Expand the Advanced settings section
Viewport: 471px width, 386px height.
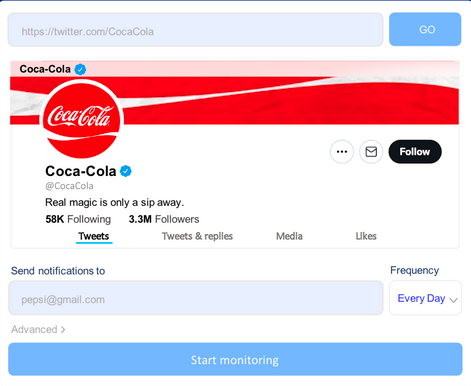point(38,330)
